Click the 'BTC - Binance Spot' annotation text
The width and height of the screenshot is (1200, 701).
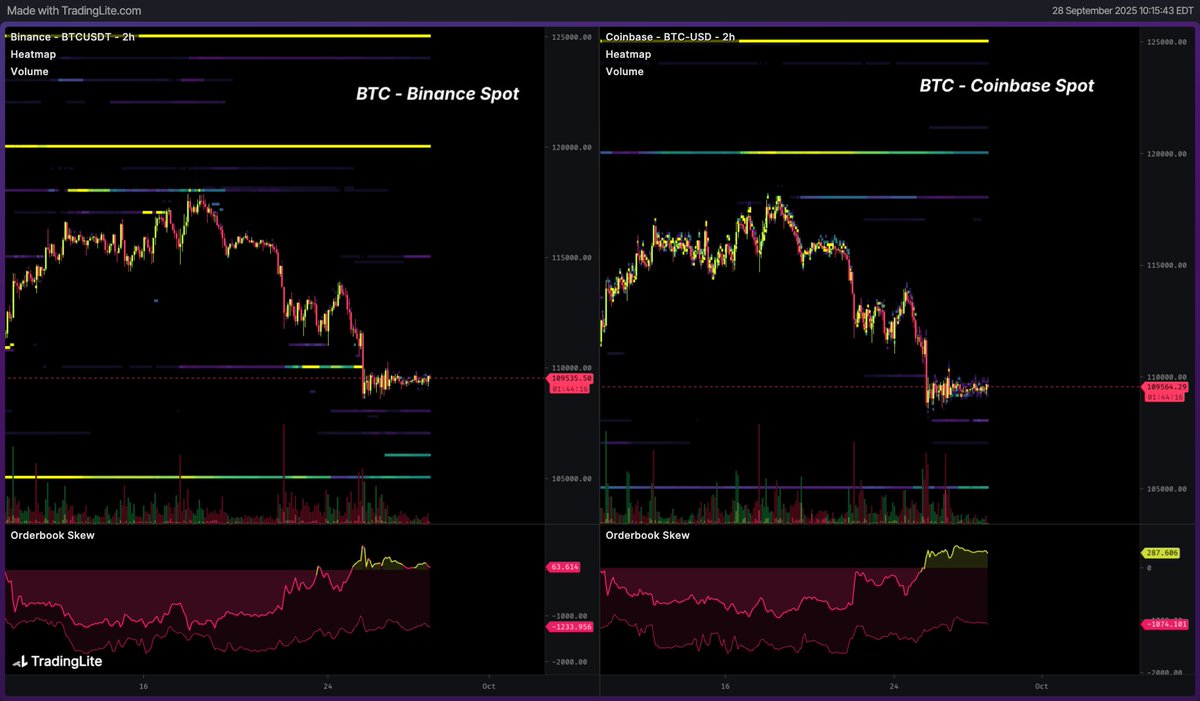(x=437, y=94)
